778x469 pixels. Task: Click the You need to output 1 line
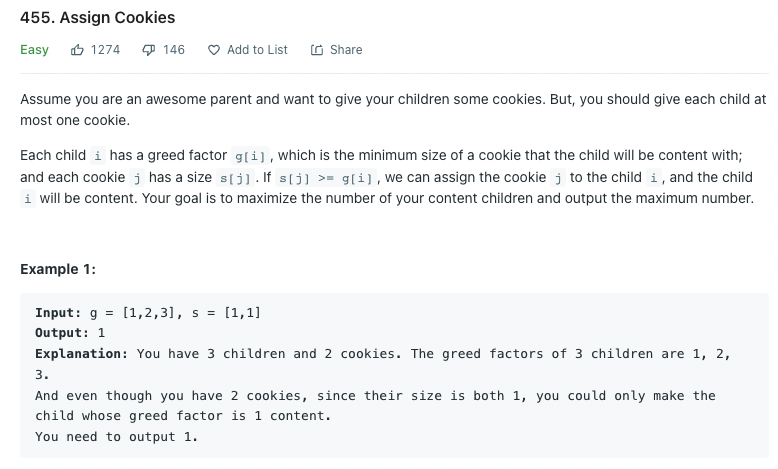[117, 437]
